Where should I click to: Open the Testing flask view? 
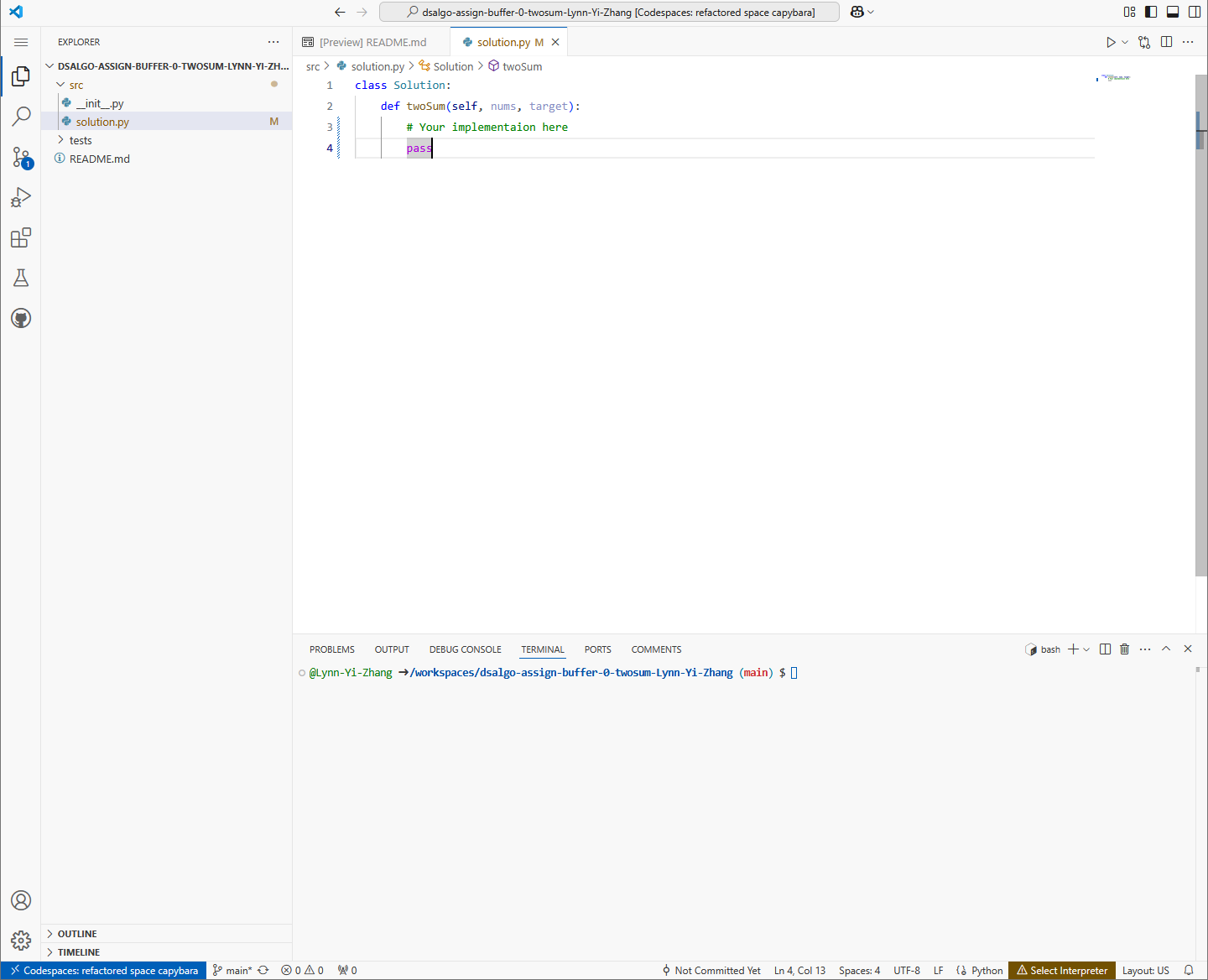point(21,278)
